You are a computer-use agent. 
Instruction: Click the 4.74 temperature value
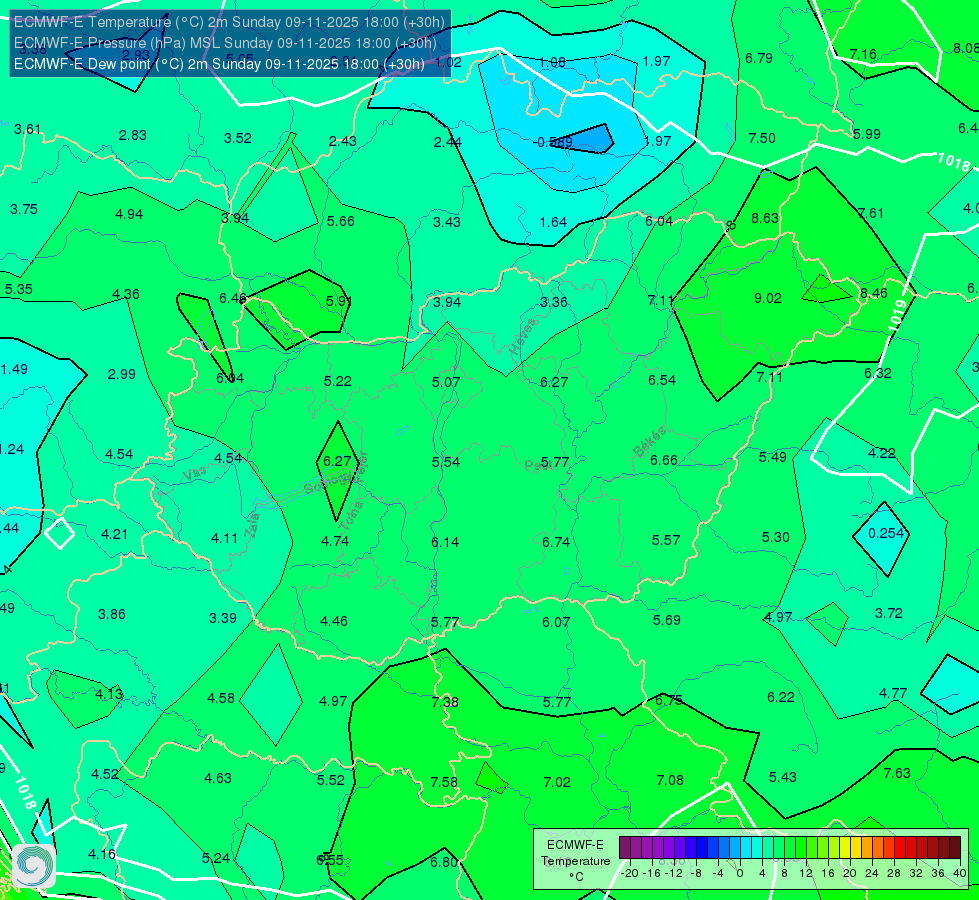coord(335,541)
